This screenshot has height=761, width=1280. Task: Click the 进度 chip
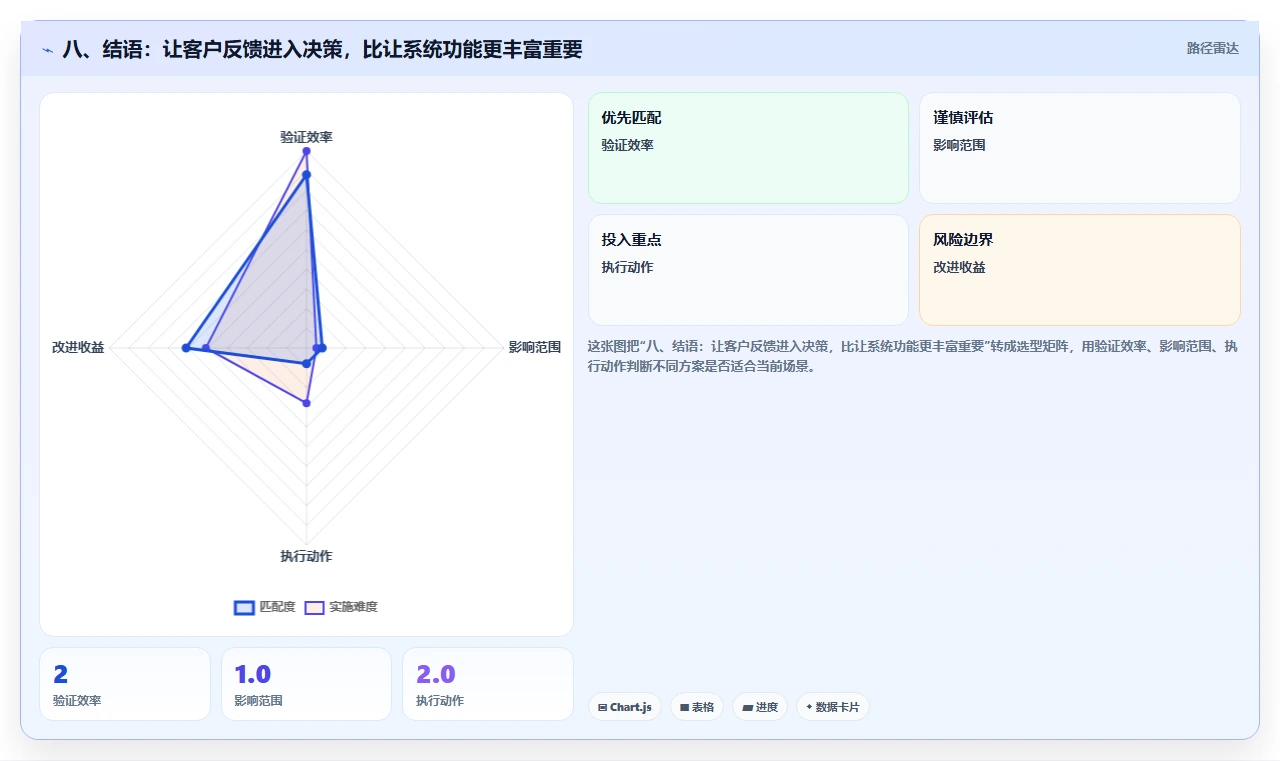click(760, 707)
